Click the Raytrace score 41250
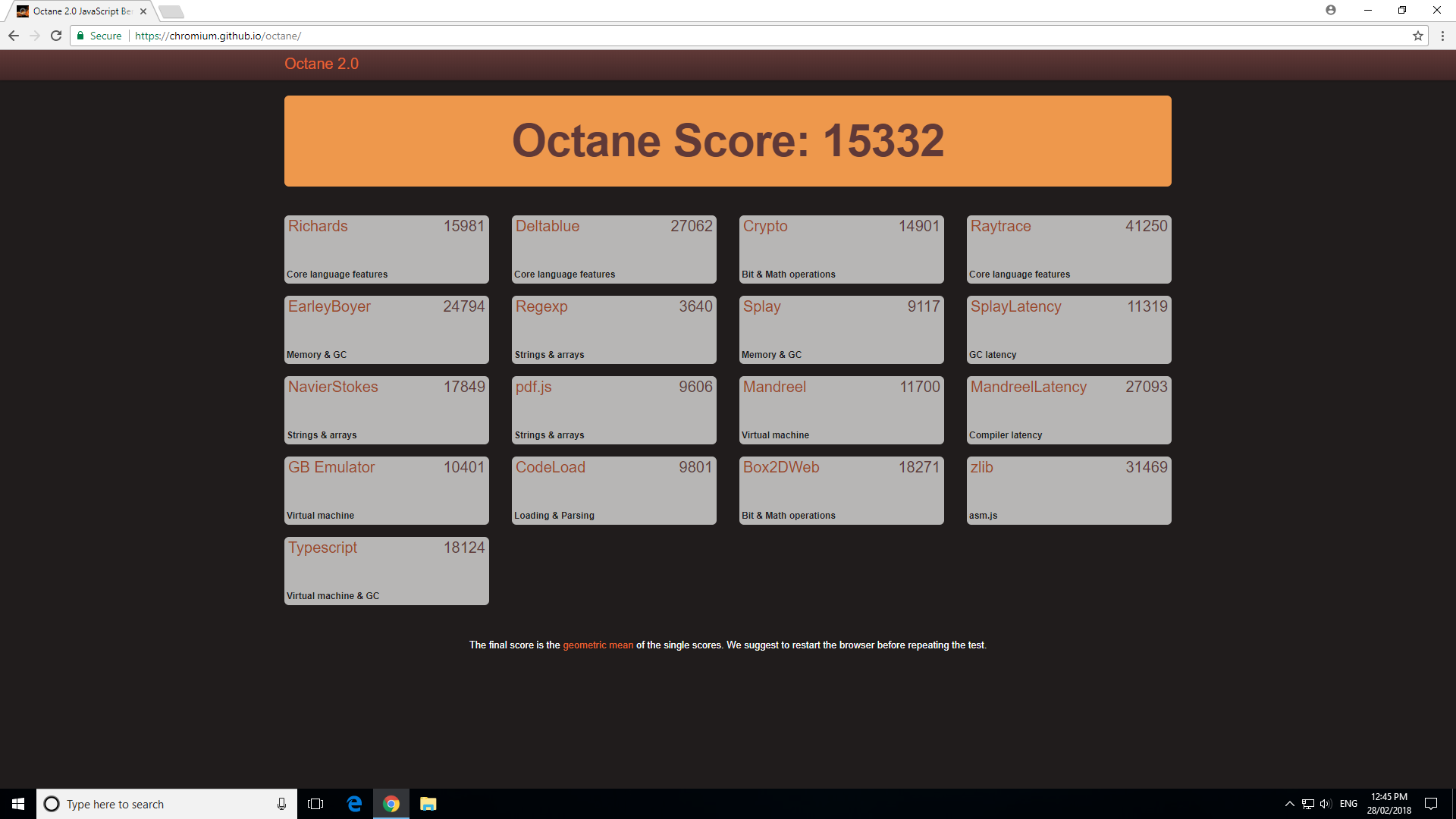Viewport: 1456px width, 819px height. click(1147, 226)
